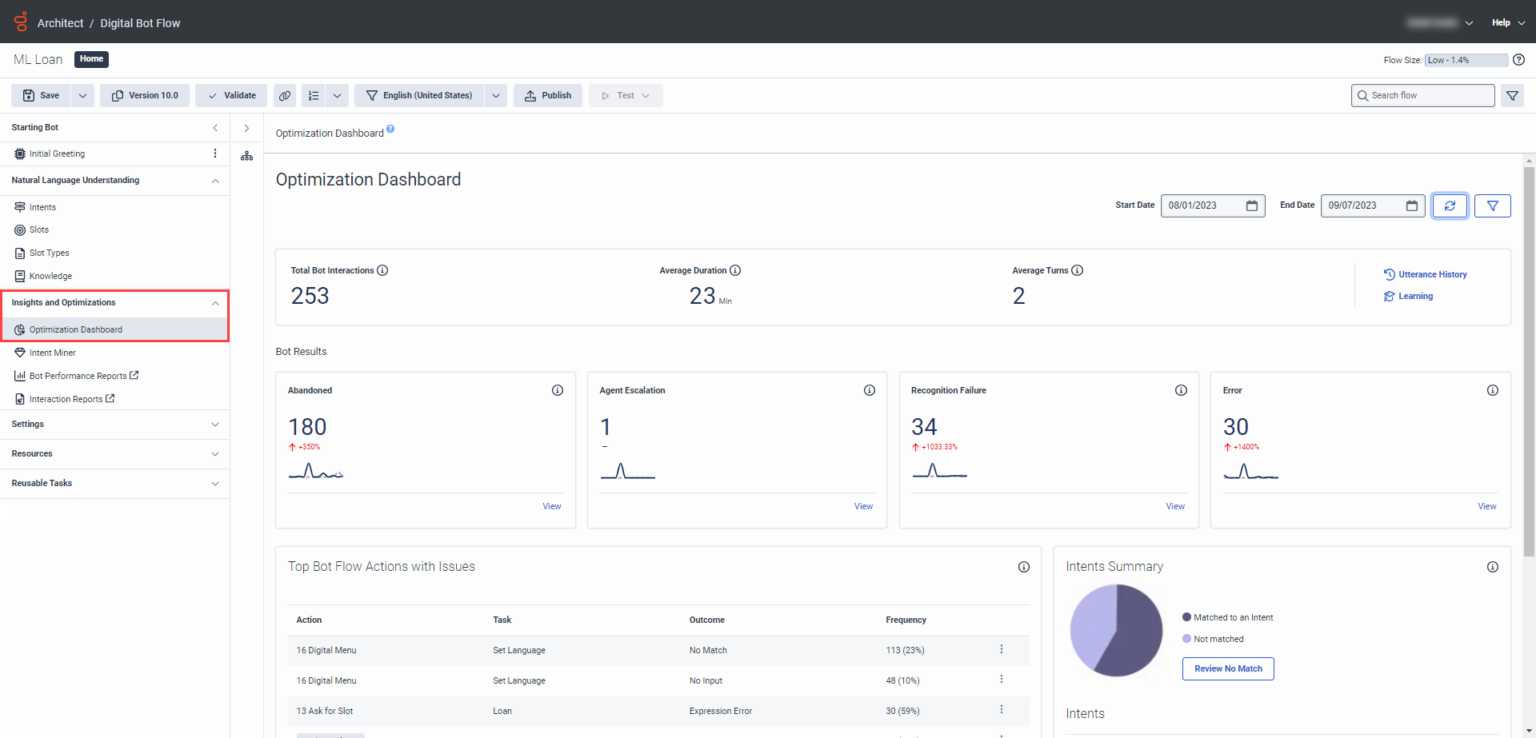Image resolution: width=1536 pixels, height=738 pixels.
Task: Open the End Date calendar picker
Action: [x=1412, y=205]
